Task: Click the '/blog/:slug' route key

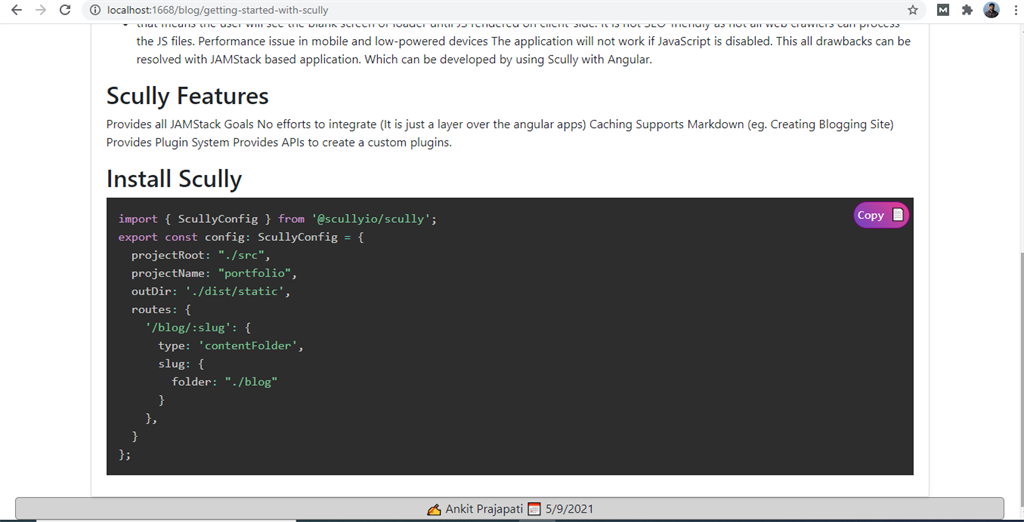Action: point(189,328)
